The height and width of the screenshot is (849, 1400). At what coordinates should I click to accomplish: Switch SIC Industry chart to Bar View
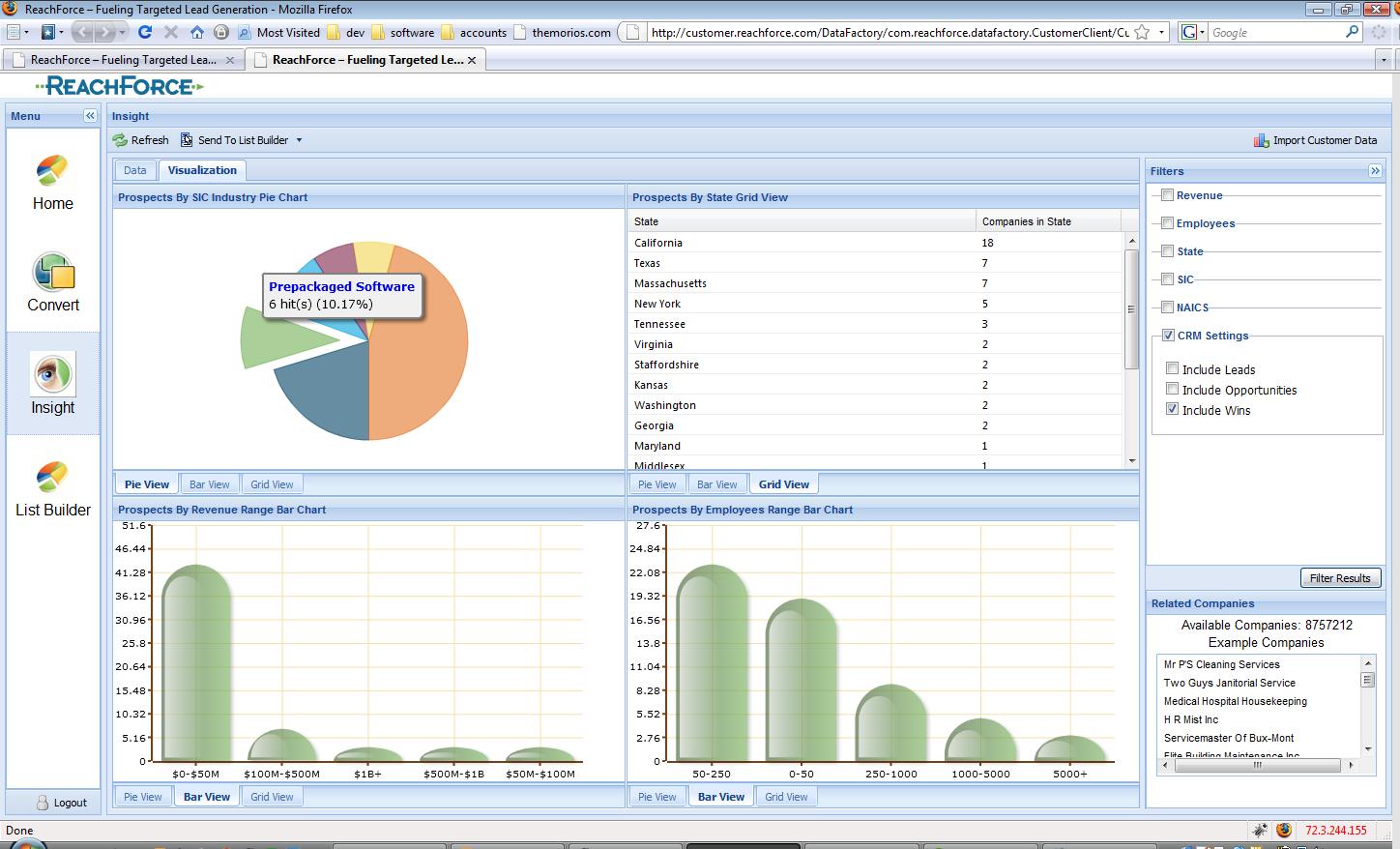[209, 484]
